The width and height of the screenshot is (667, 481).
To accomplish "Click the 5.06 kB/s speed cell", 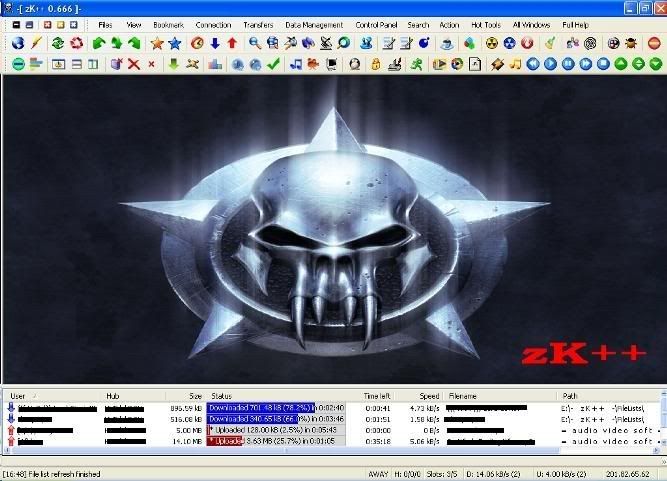I will click(x=424, y=441).
